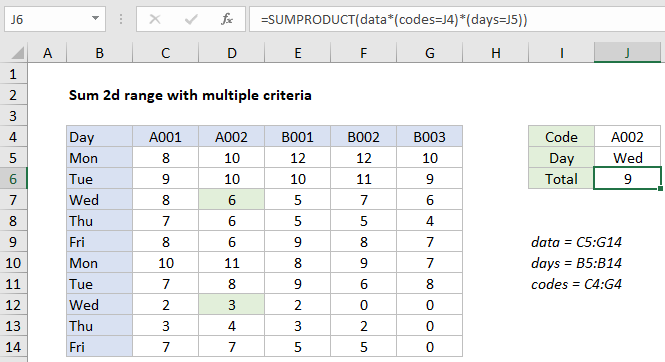
Task: Click the 'Code' label cell
Action: pos(562,137)
